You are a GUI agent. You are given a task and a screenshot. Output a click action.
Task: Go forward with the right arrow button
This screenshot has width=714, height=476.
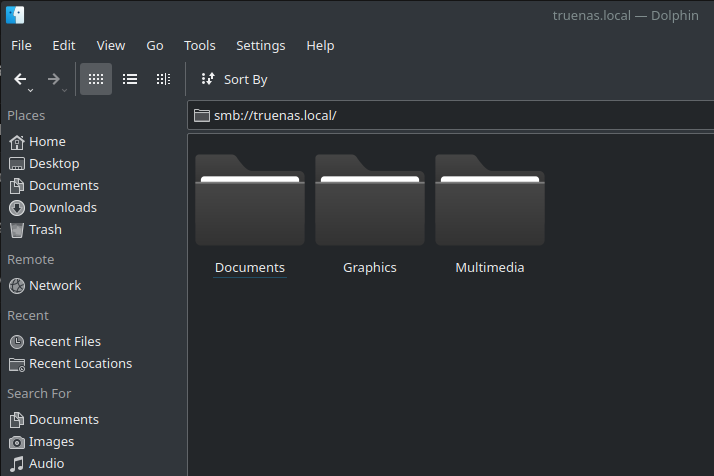[54, 79]
